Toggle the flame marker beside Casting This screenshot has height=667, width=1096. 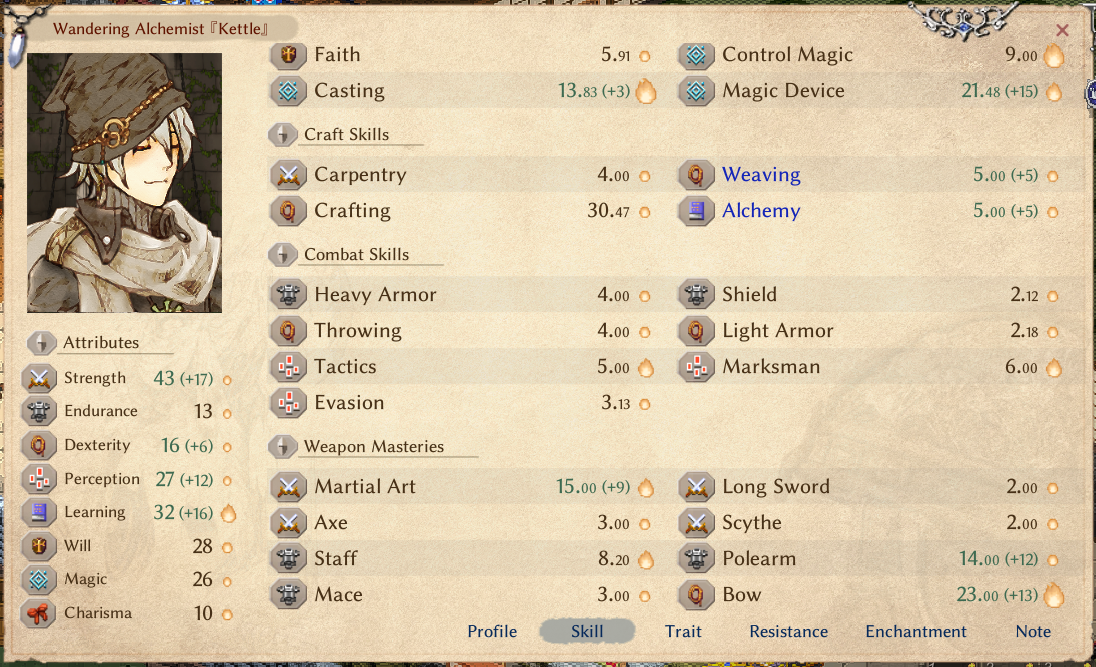646,91
